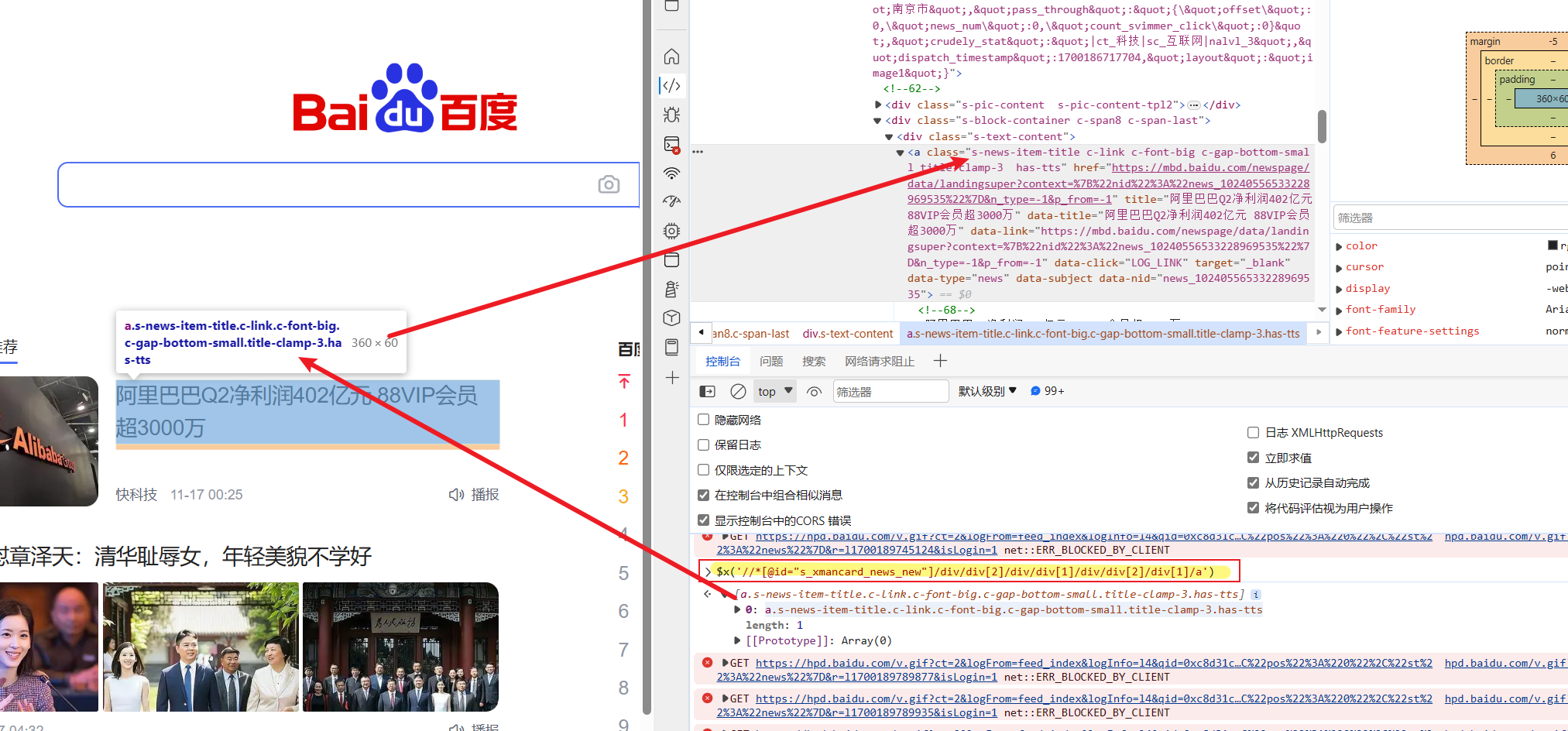The height and width of the screenshot is (731, 1568).
Task: Open the Performance gauge icon
Action: coord(672,201)
